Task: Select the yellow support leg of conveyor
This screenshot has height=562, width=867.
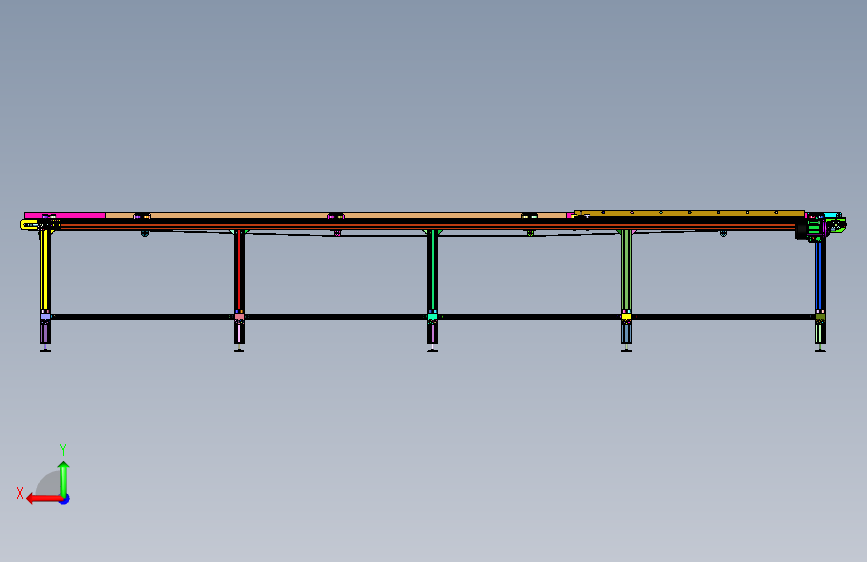Action: (45, 270)
